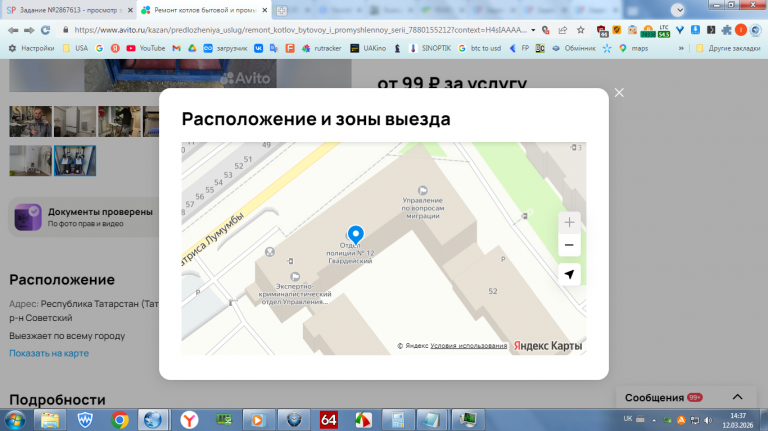Click the taskbar volume speaker icon
Screen dimensions: 768x431
coord(708,420)
